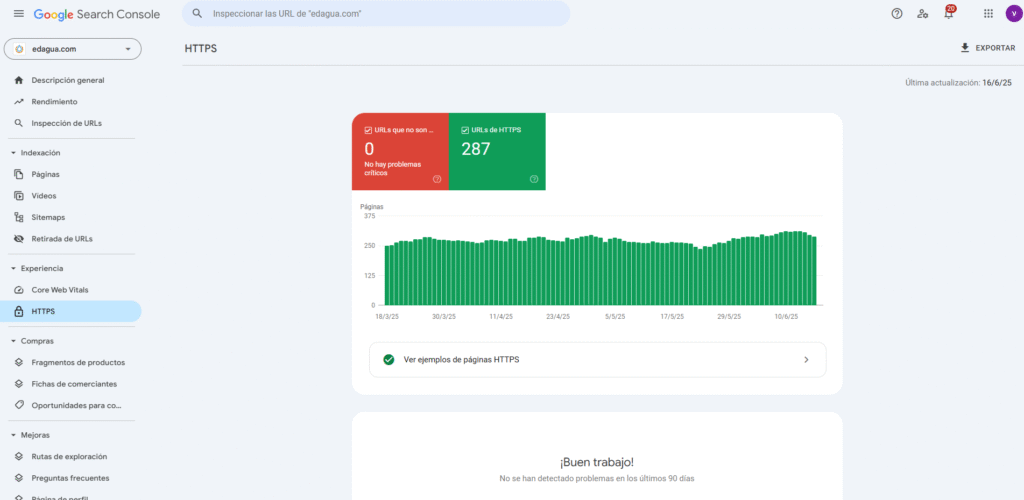The width and height of the screenshot is (1024, 500).
Task: Toggle the 'URLs que no son' checkbox
Action: click(x=368, y=130)
